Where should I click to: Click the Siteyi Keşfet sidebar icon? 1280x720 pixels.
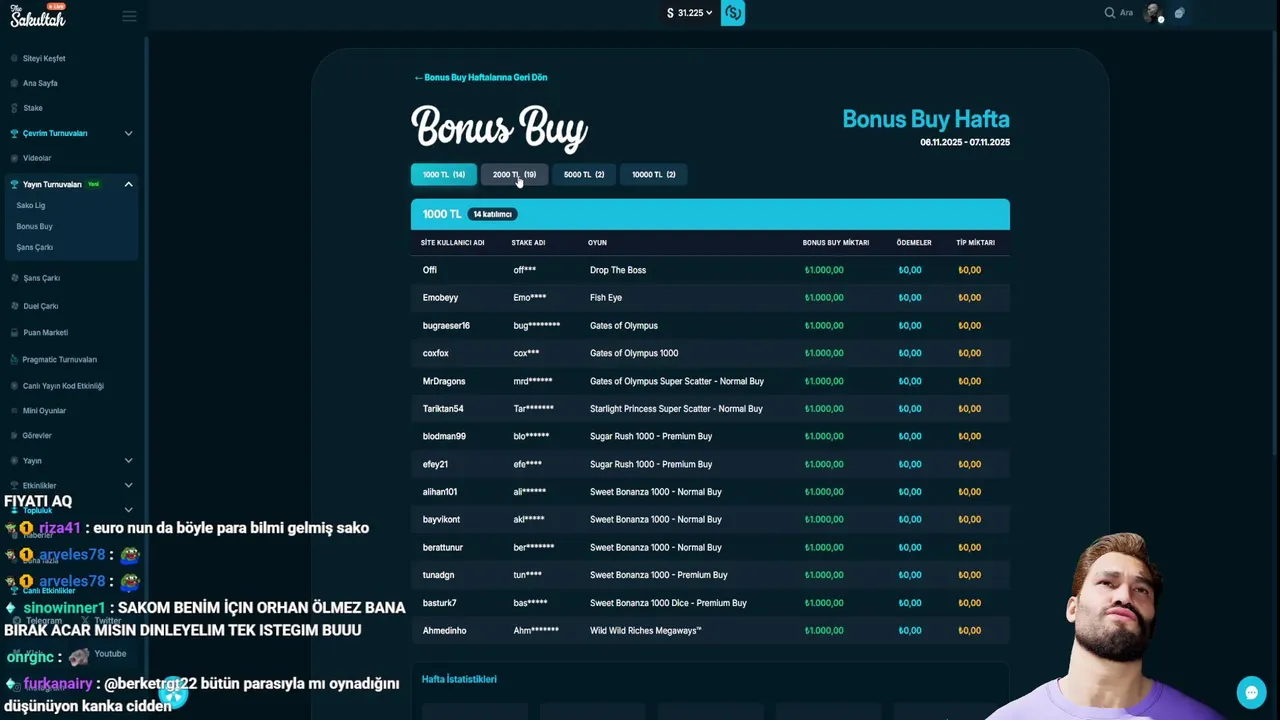[x=14, y=58]
